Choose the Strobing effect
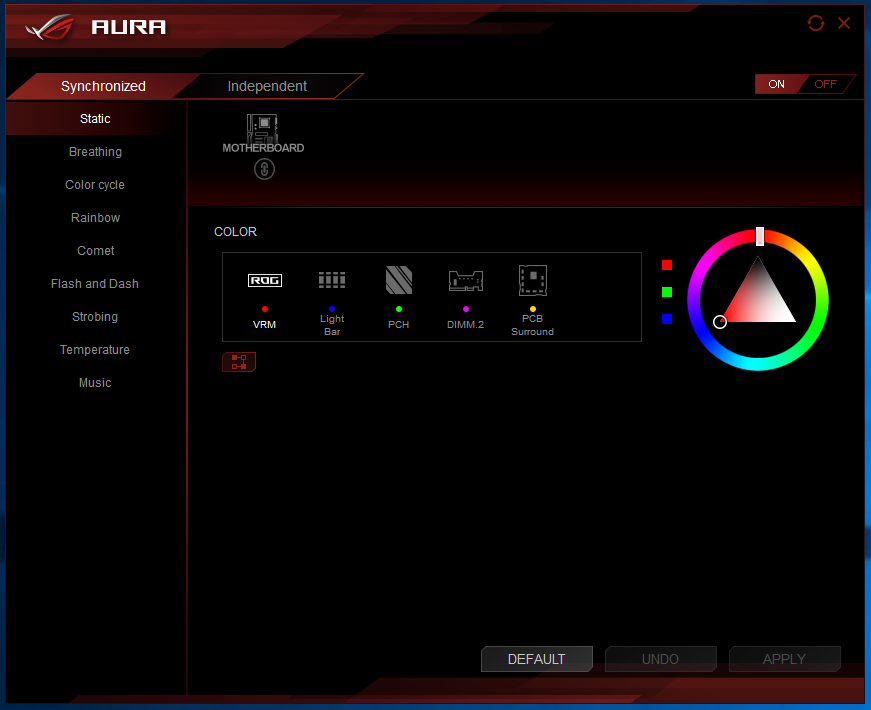 click(96, 317)
